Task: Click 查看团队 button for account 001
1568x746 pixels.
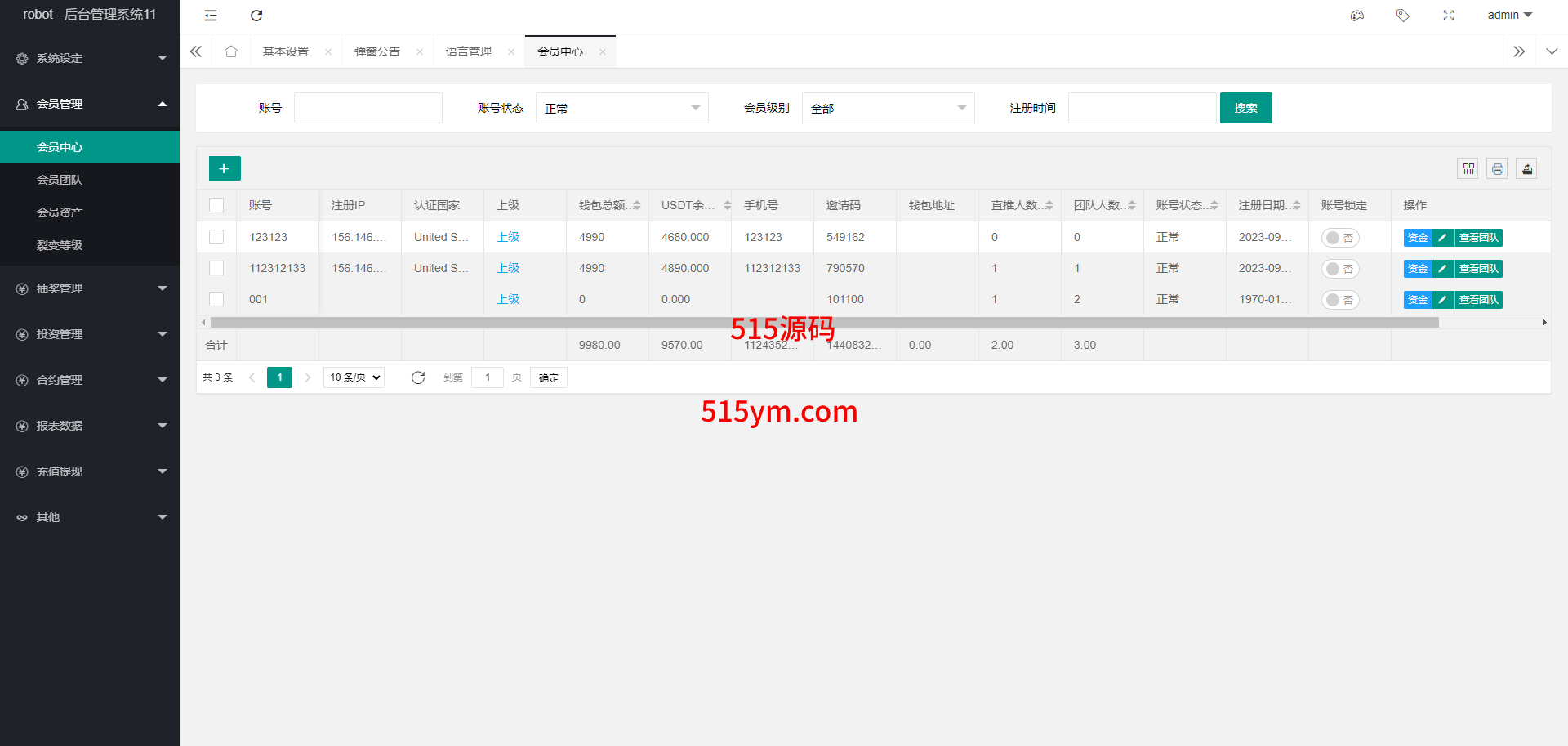Action: (x=1479, y=300)
